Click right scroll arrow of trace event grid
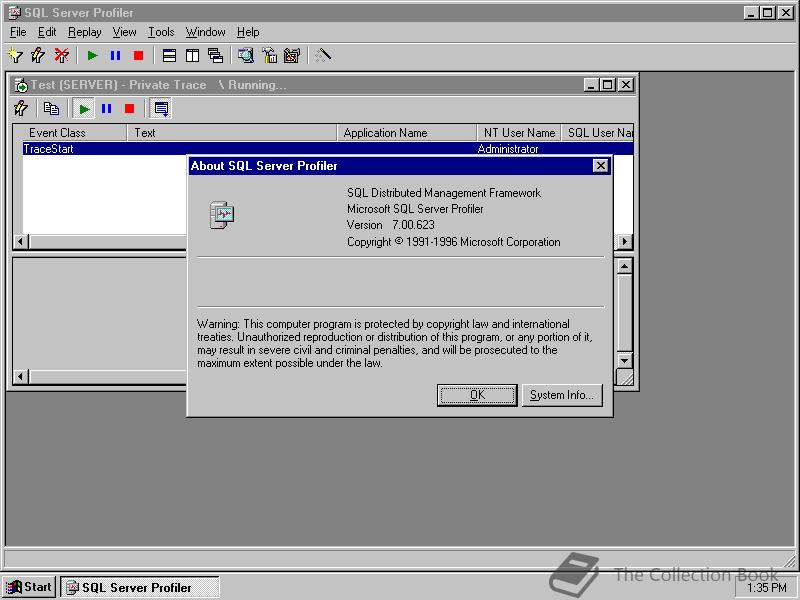800x600 pixels. (624, 241)
